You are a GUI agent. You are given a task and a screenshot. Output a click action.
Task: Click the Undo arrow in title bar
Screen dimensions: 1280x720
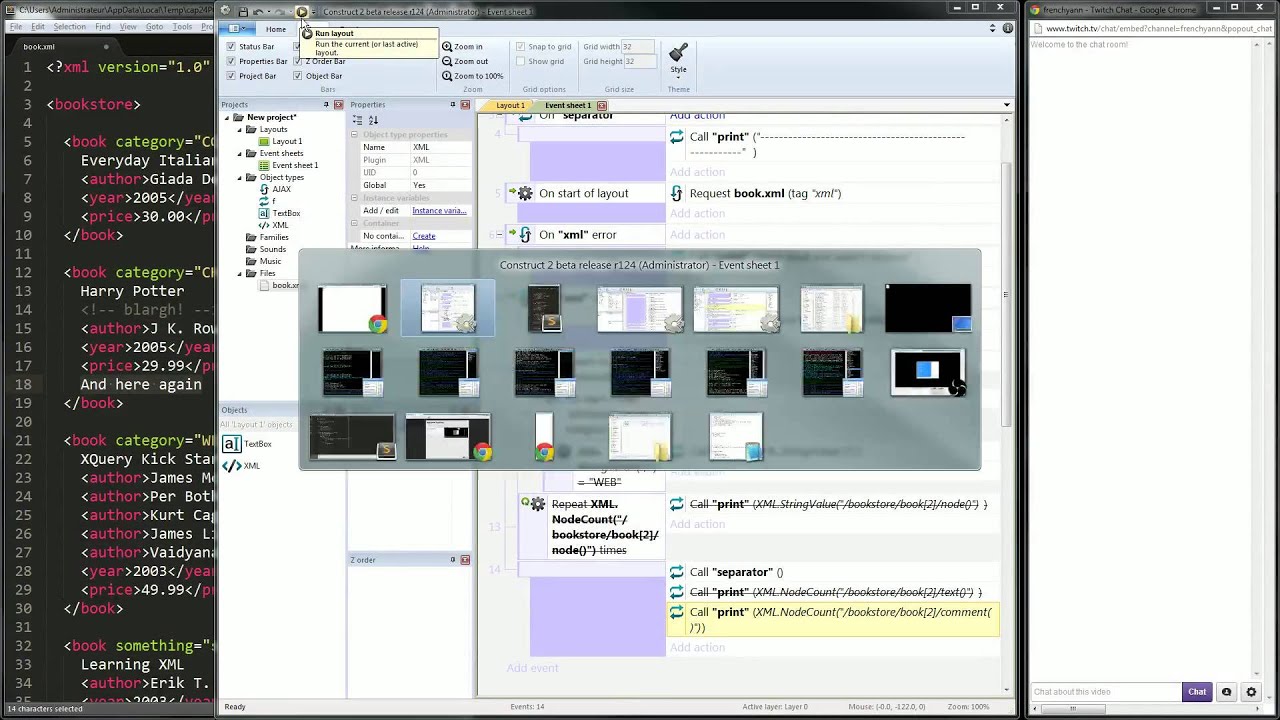click(x=258, y=11)
